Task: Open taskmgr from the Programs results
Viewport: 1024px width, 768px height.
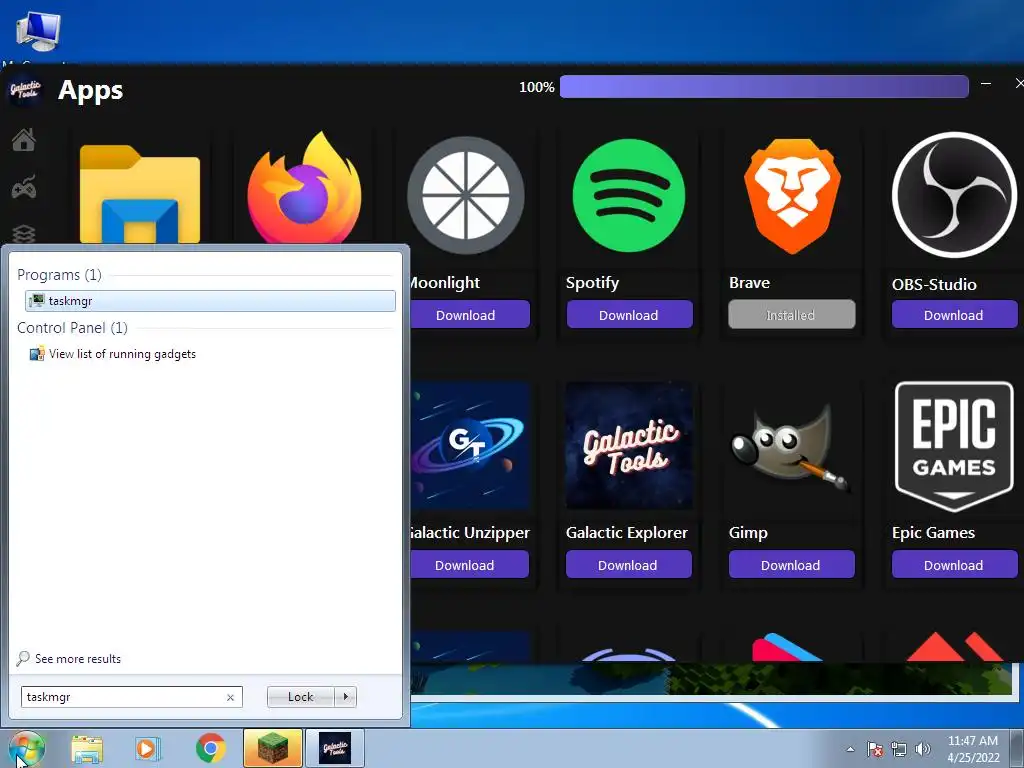Action: pos(210,300)
